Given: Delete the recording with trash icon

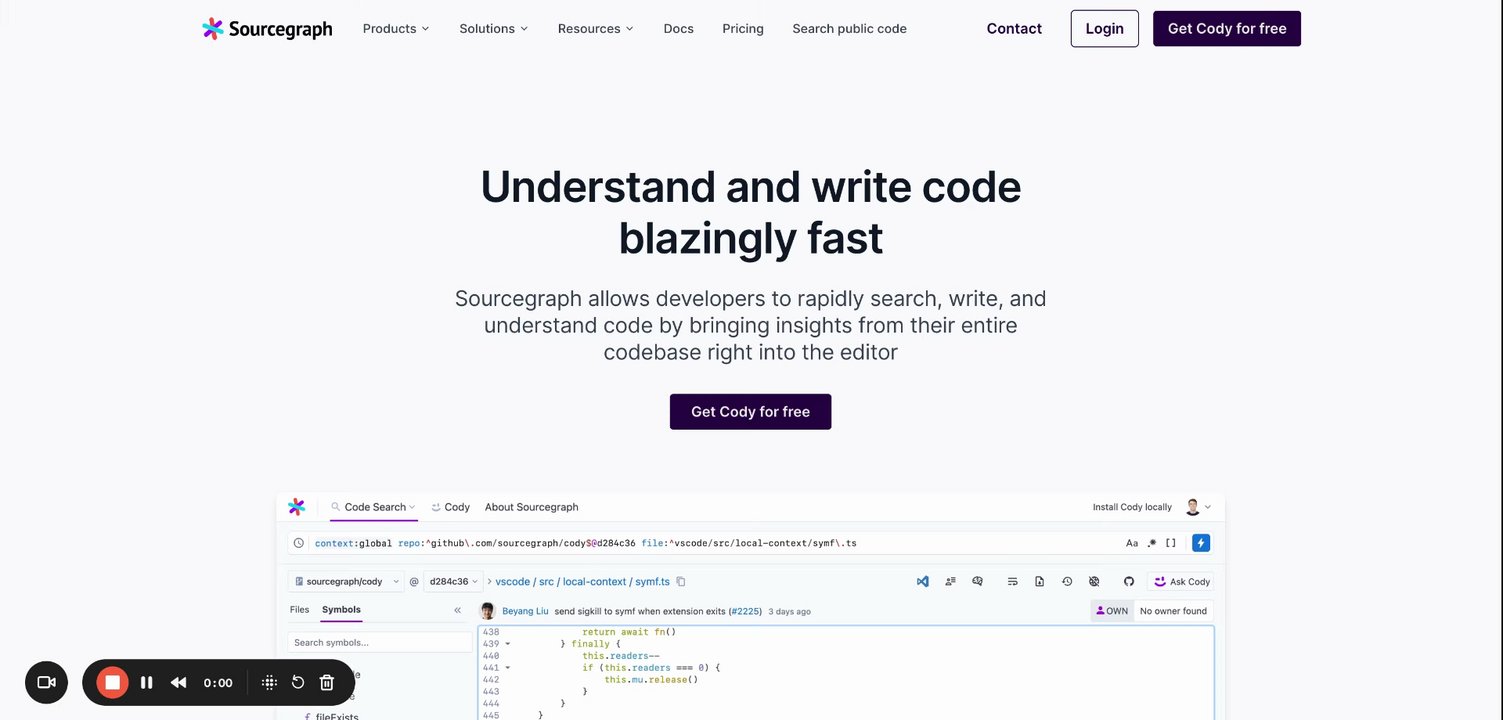Looking at the screenshot, I should click(327, 682).
